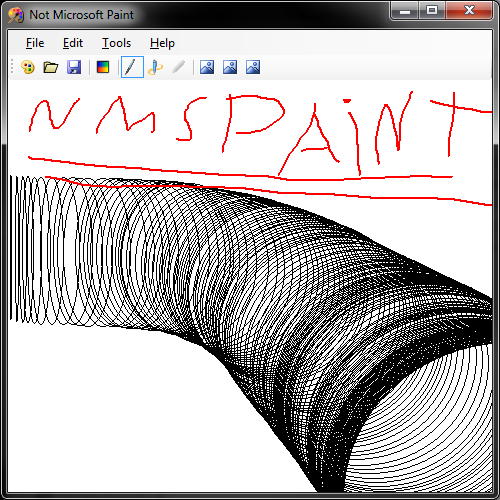Open the Help menu
The height and width of the screenshot is (500, 500).
point(162,43)
